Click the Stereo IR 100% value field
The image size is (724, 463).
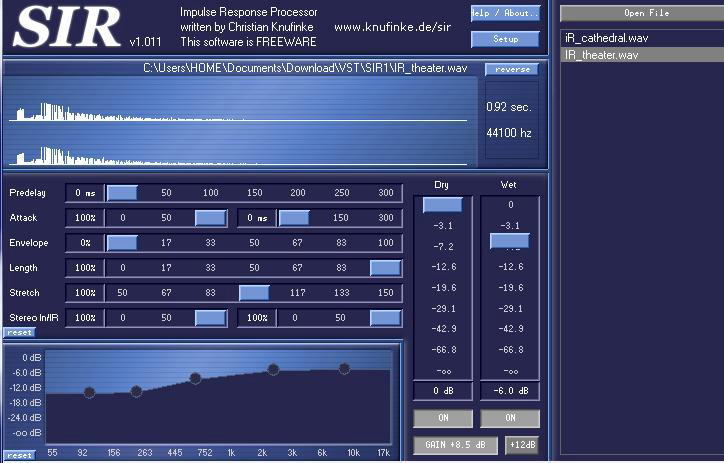pyautogui.click(x=257, y=318)
